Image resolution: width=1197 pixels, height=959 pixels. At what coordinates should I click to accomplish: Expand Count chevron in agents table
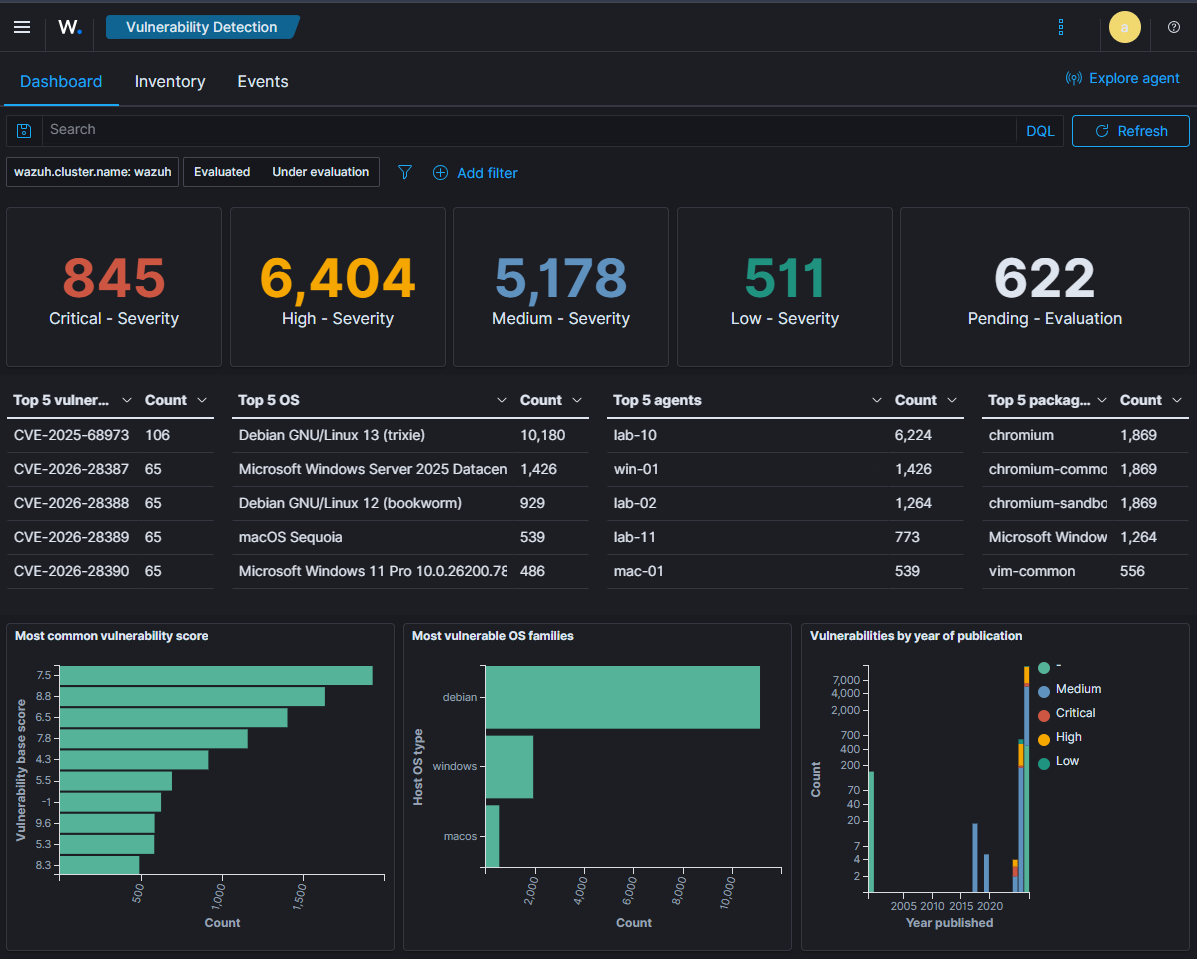[x=952, y=400]
